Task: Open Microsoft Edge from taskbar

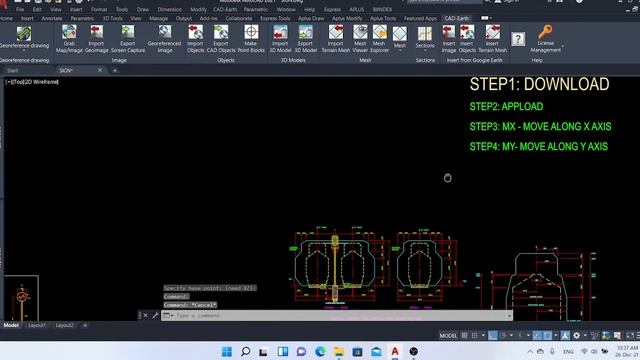Action: (x=320, y=351)
